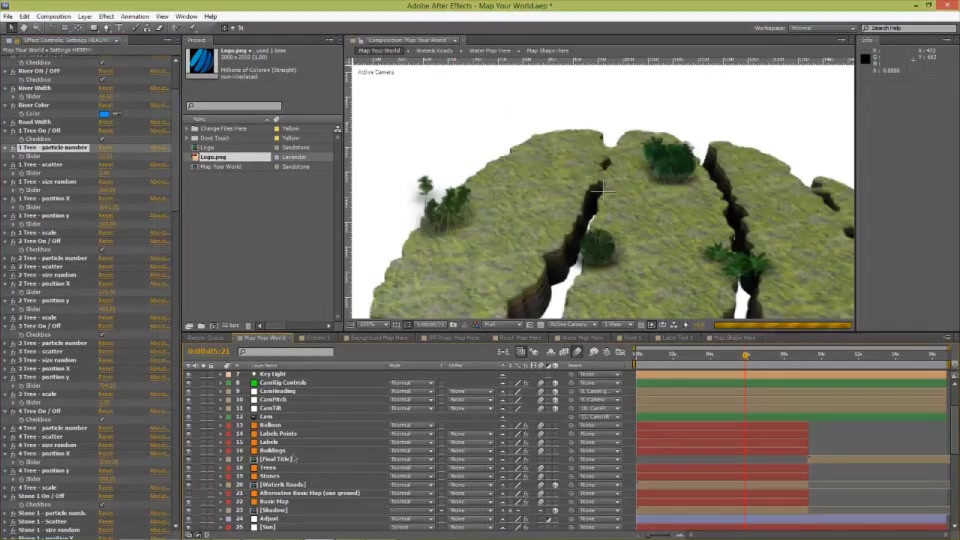Viewport: 960px width, 540px height.
Task: Switch to the Water Map Here timeline tab
Action: pos(582,338)
